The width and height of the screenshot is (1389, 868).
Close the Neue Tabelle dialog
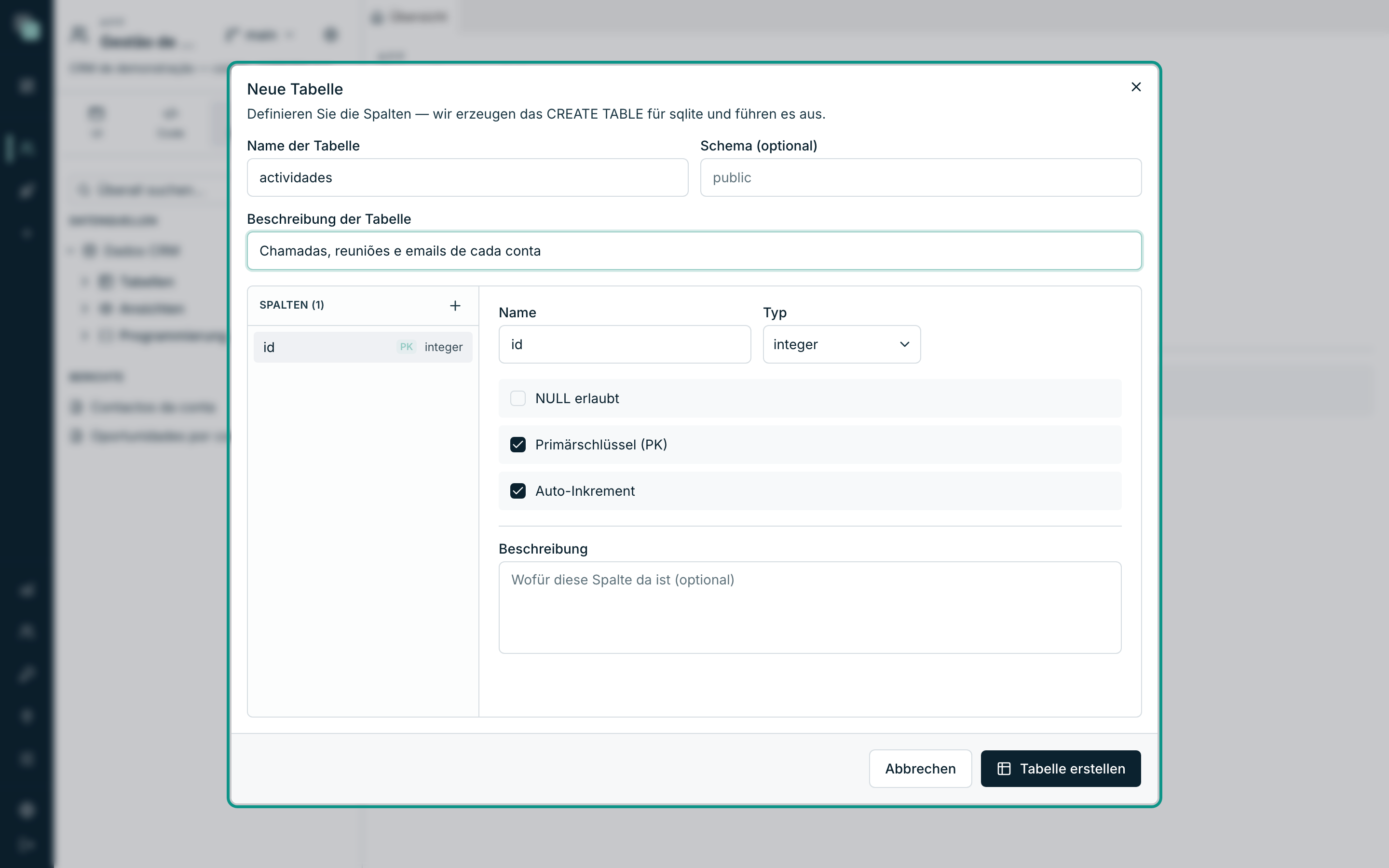tap(1135, 87)
